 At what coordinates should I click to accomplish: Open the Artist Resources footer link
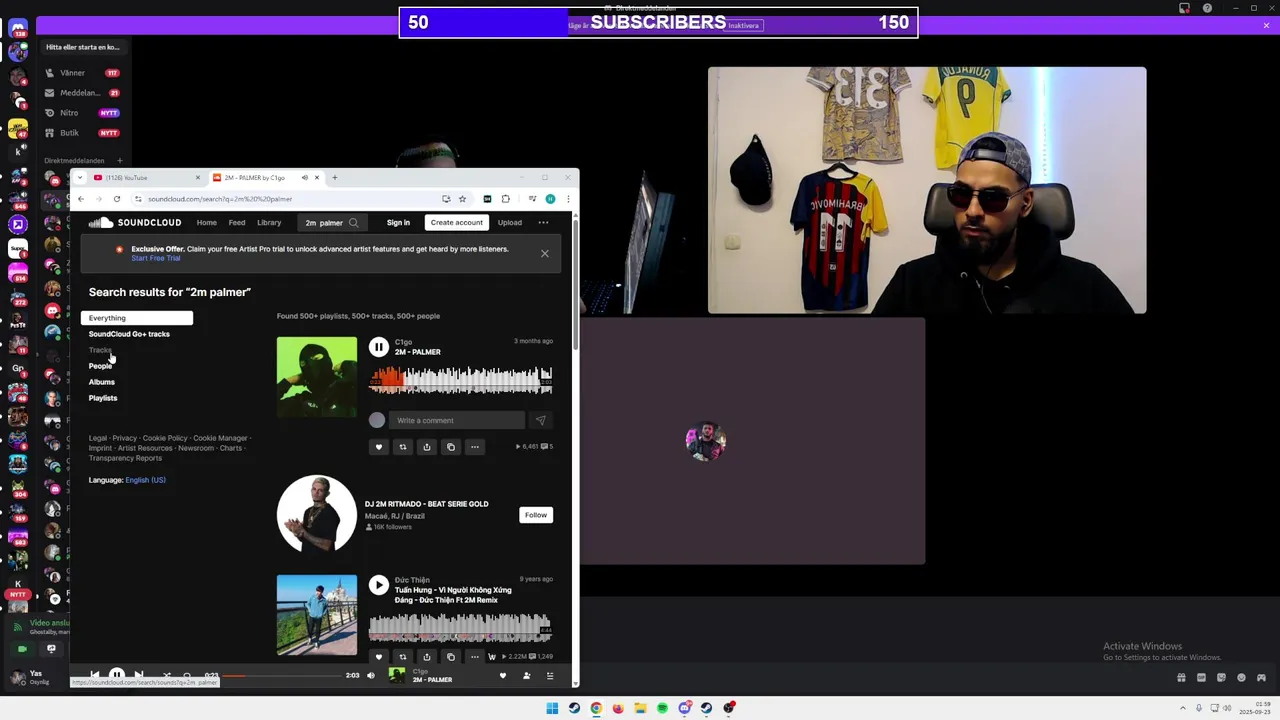145,448
